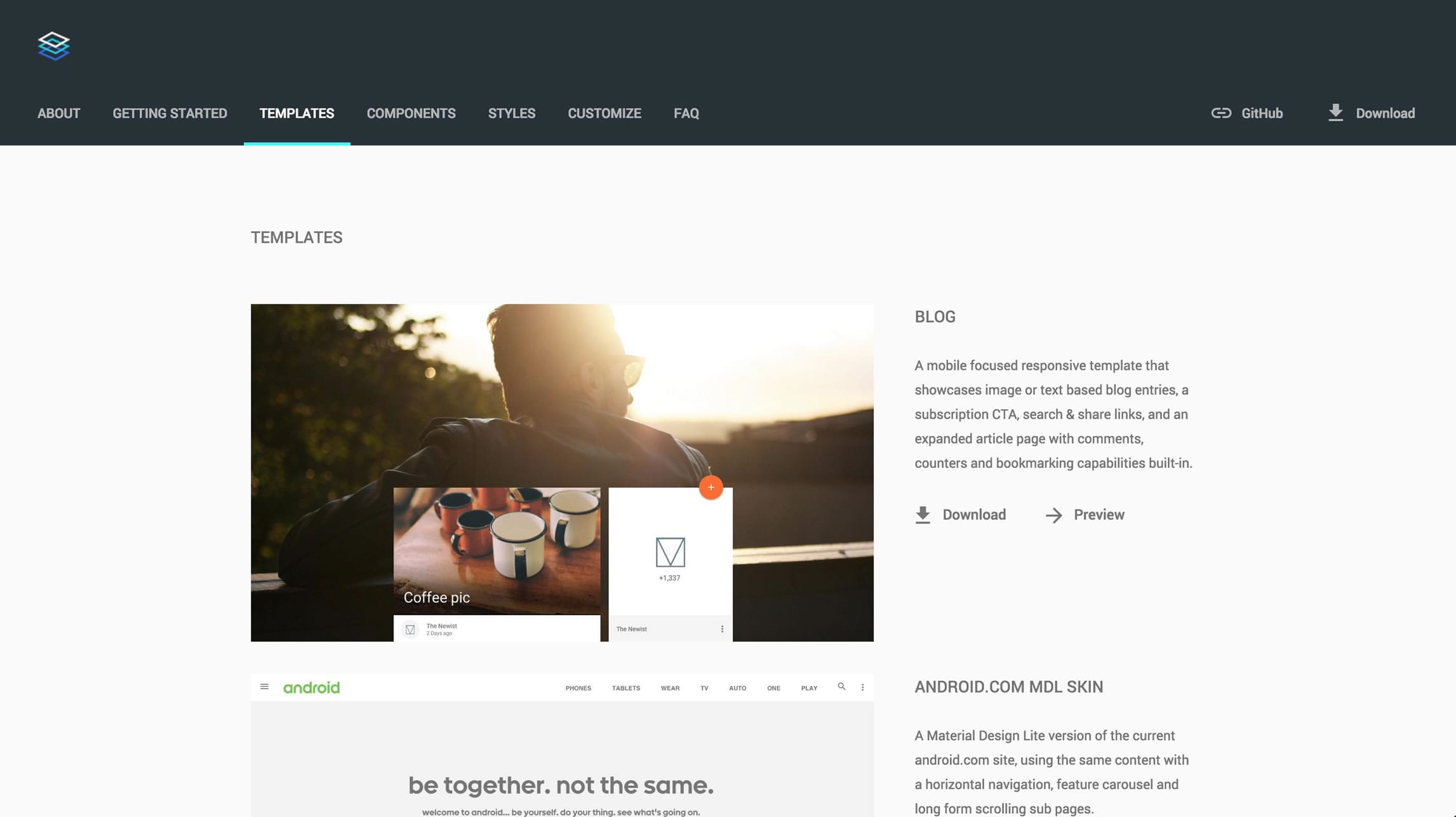Click the GitHub link icon
This screenshot has height=817, width=1456.
(x=1221, y=113)
